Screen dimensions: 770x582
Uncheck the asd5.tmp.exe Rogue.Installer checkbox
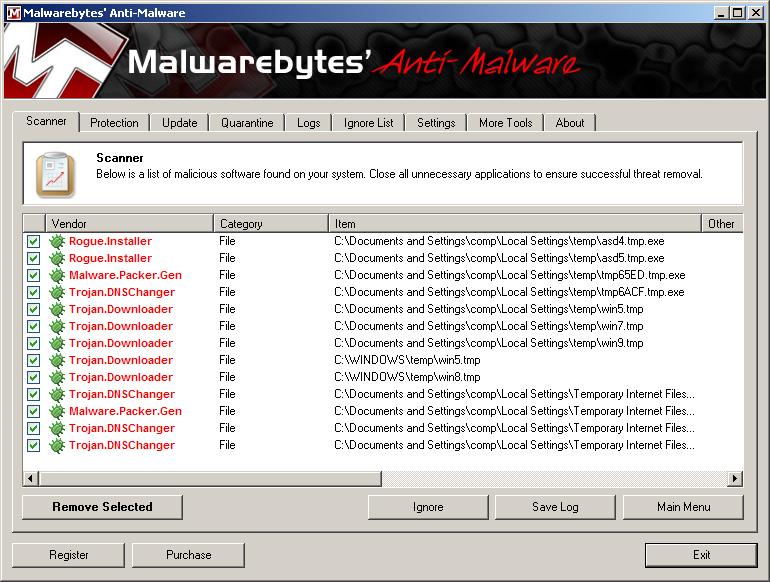pyautogui.click(x=33, y=258)
